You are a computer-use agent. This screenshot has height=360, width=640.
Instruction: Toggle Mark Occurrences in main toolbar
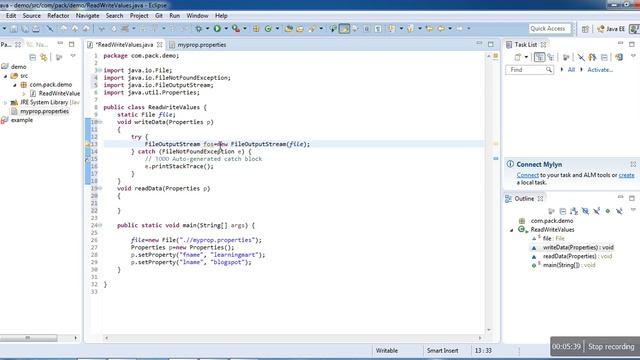[344, 29]
